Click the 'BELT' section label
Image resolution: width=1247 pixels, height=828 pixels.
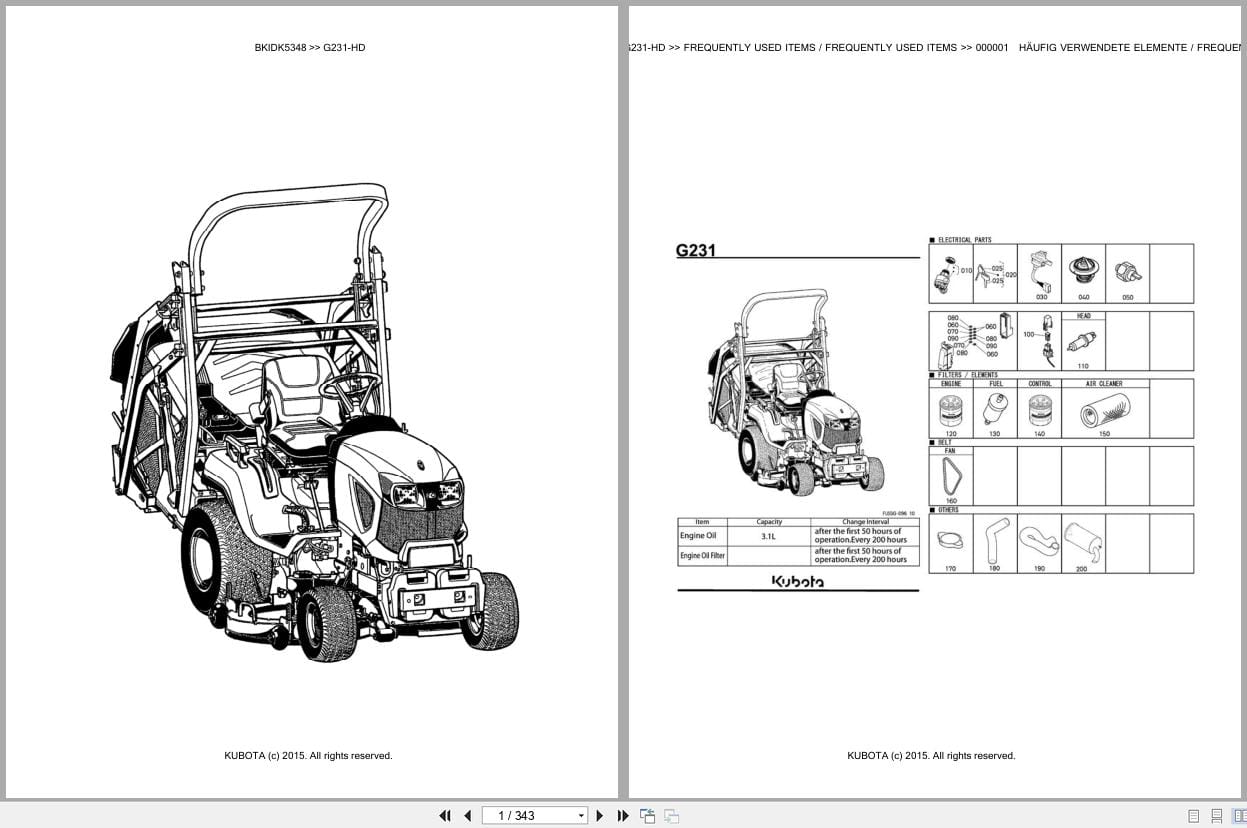[944, 442]
